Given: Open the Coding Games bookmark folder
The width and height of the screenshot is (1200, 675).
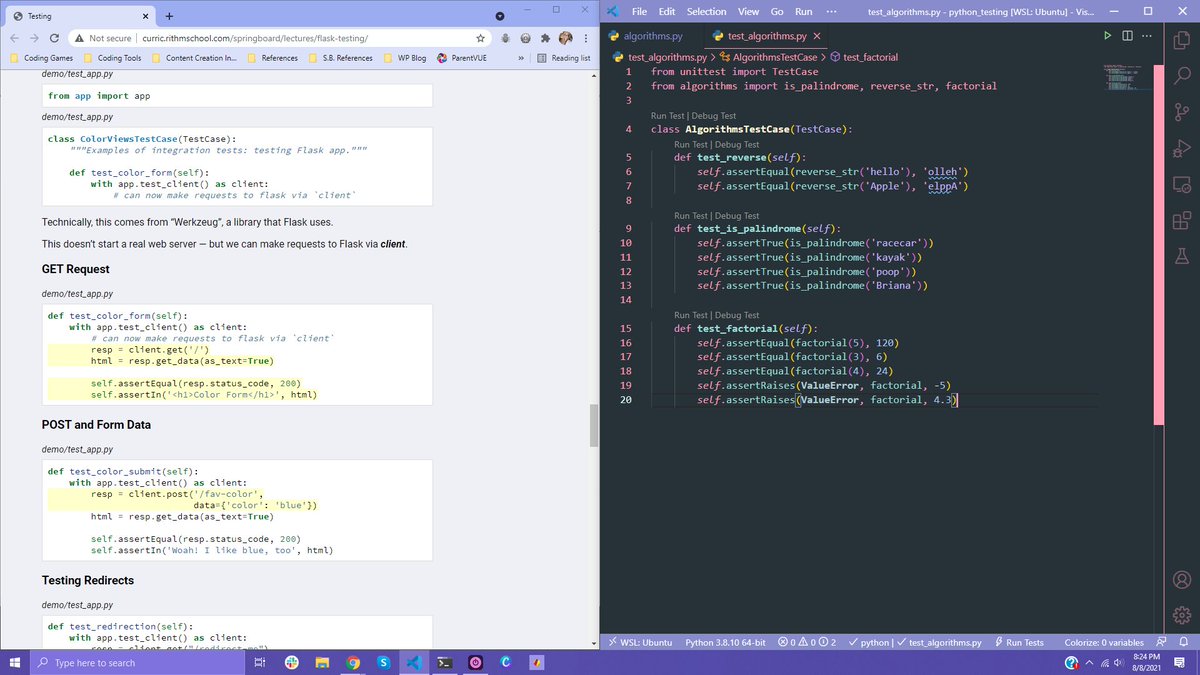Looking at the screenshot, I should [40, 58].
